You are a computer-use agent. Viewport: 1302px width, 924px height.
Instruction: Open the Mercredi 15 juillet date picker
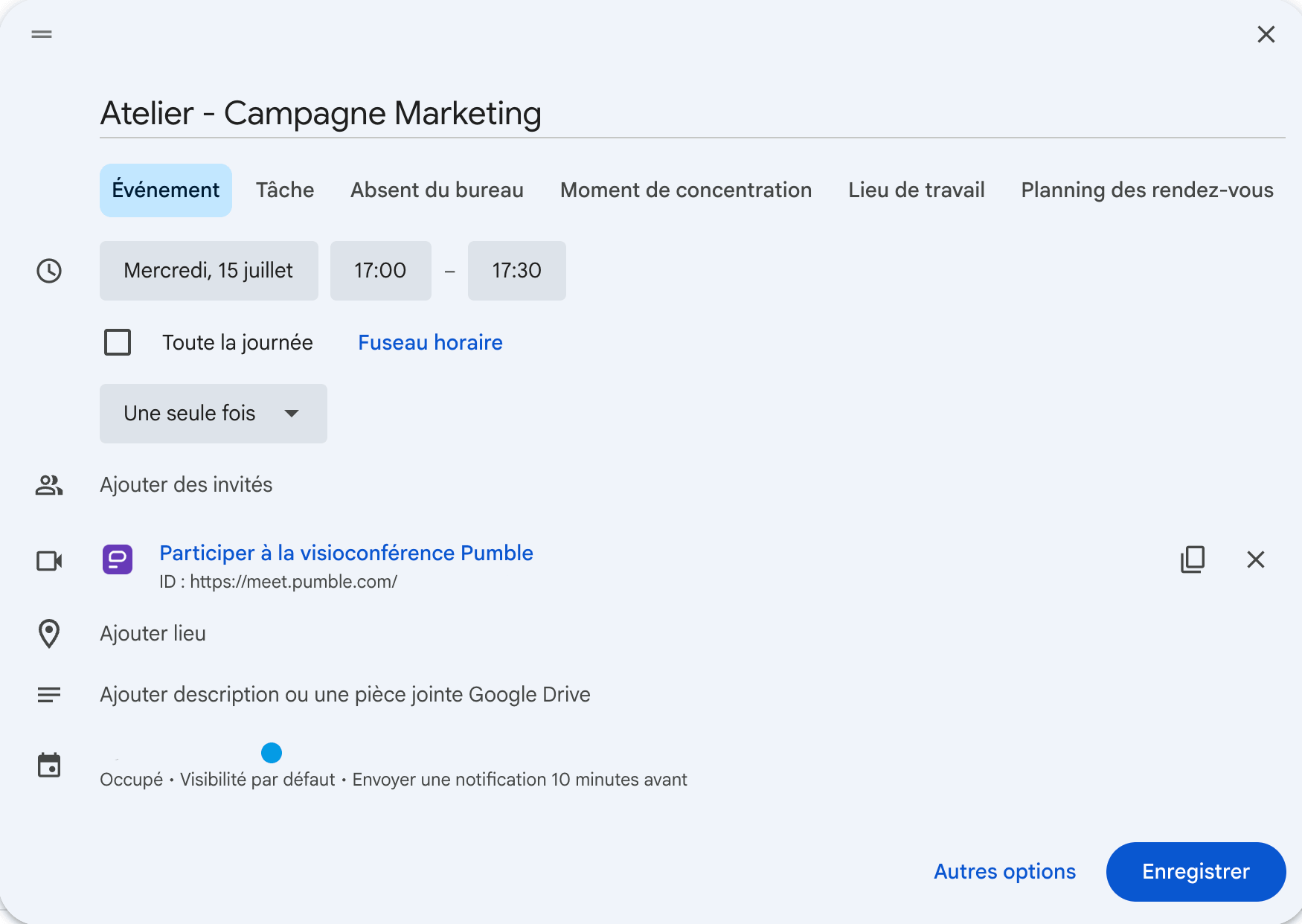tap(208, 271)
